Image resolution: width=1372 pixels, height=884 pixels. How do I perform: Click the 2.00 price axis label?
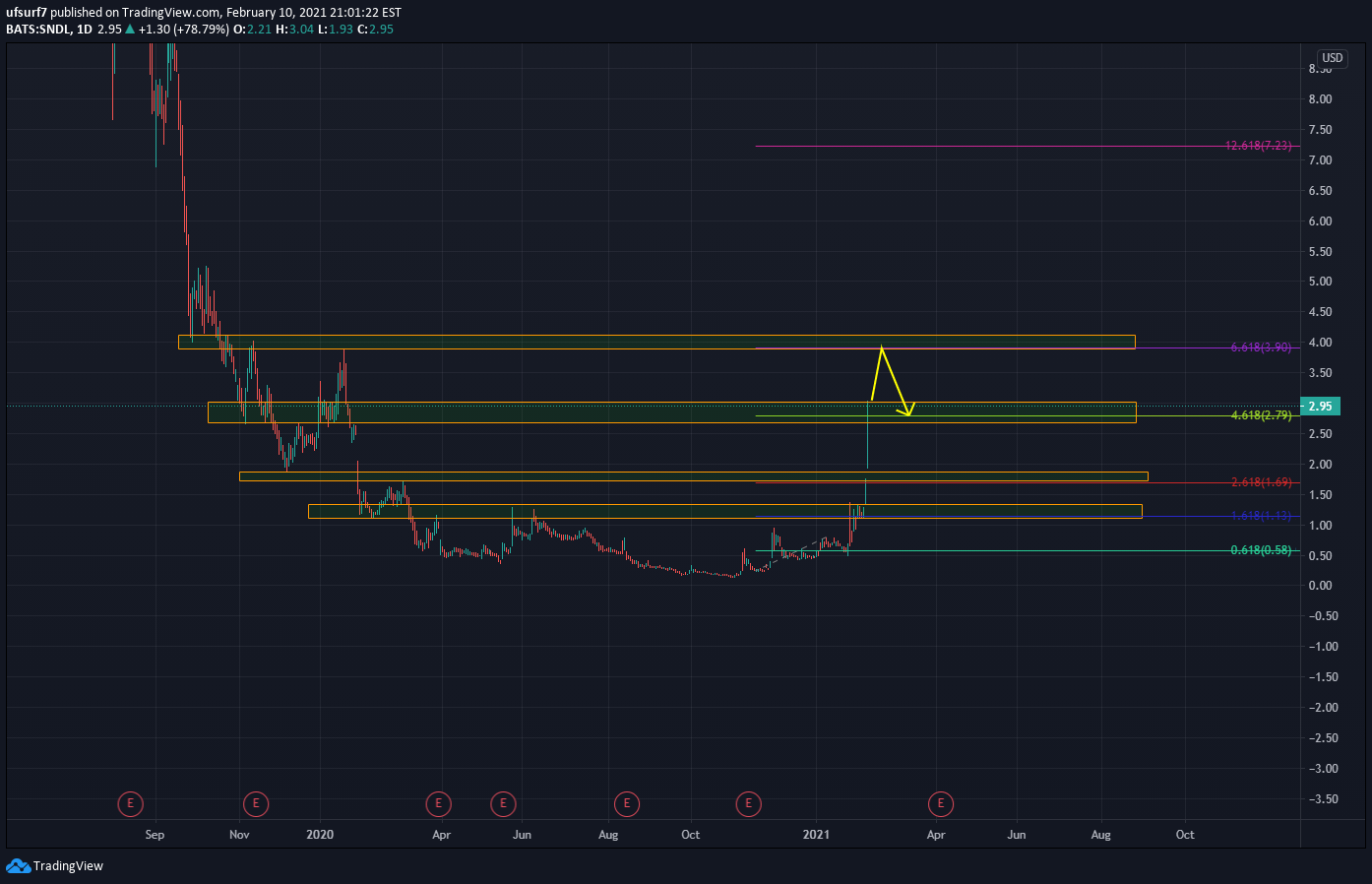[1320, 465]
